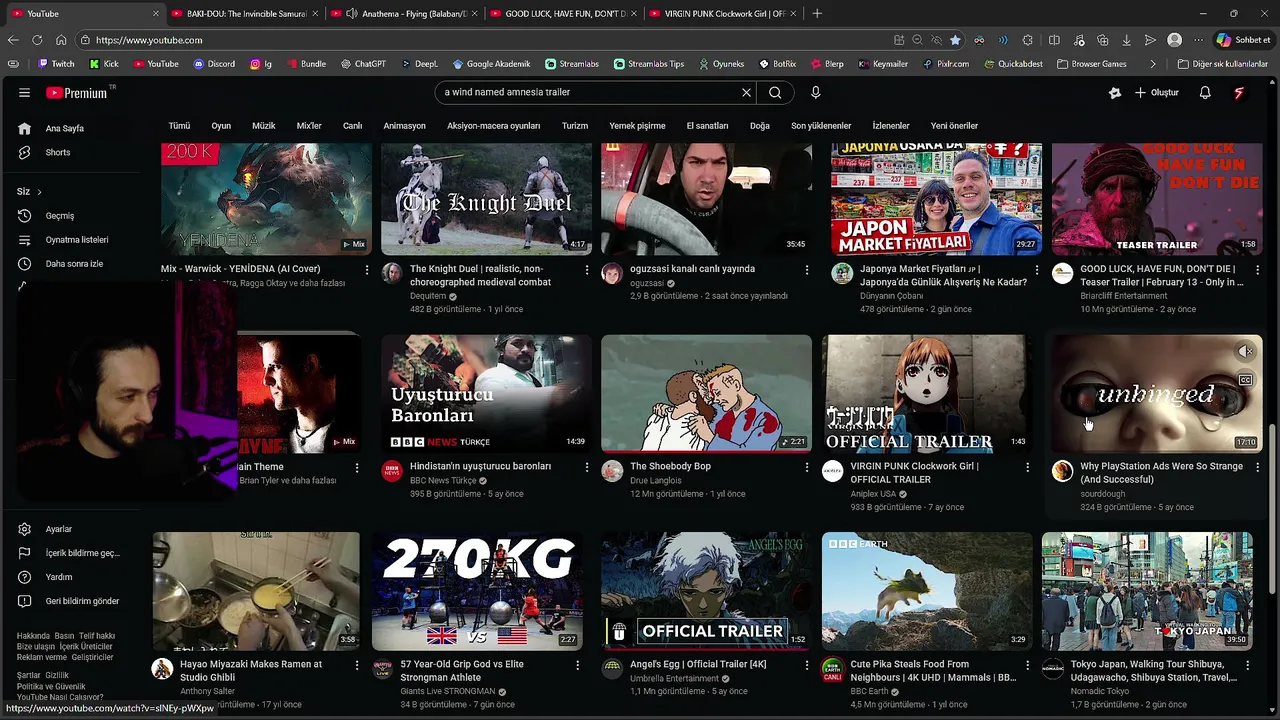The height and width of the screenshot is (720, 1280).
Task: Click the sparkle icon left of Oluştur
Action: [1115, 93]
